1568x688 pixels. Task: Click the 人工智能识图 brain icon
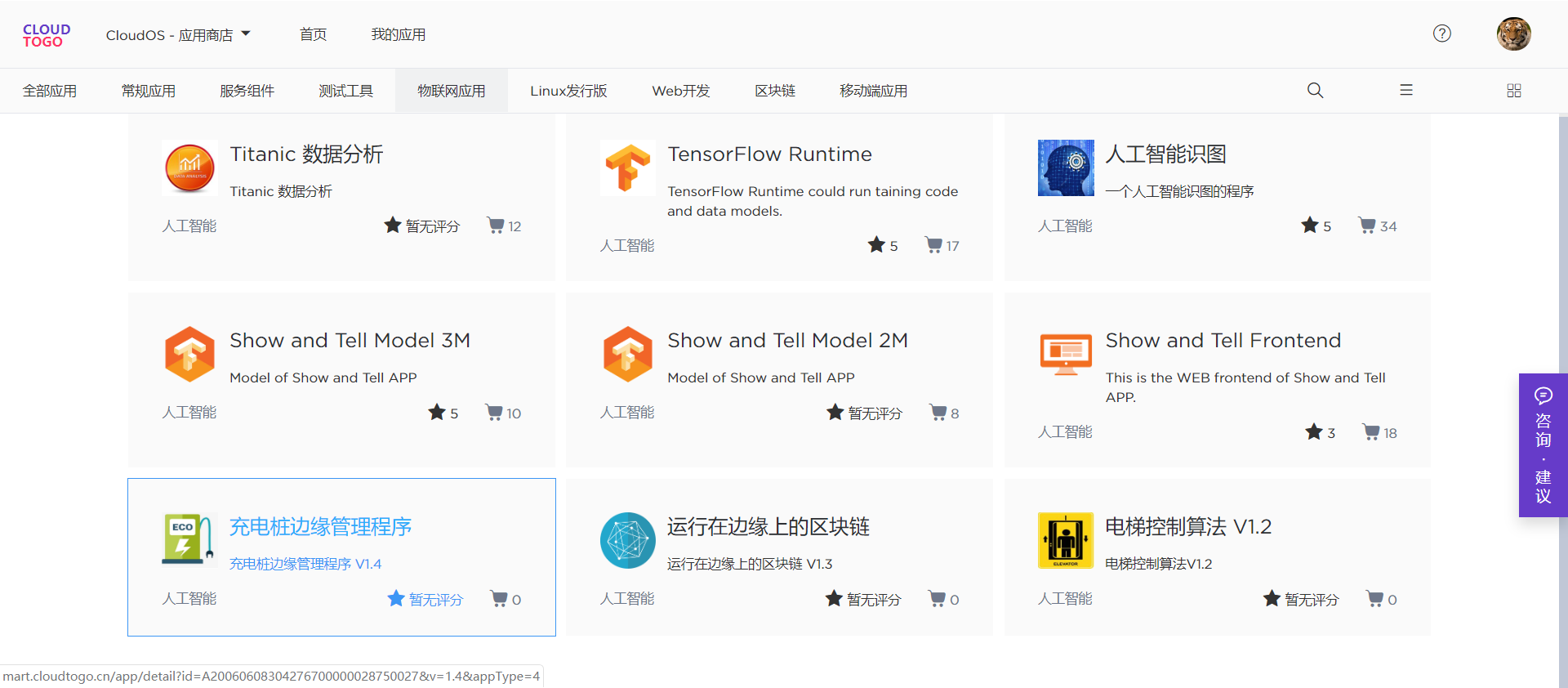(x=1065, y=168)
